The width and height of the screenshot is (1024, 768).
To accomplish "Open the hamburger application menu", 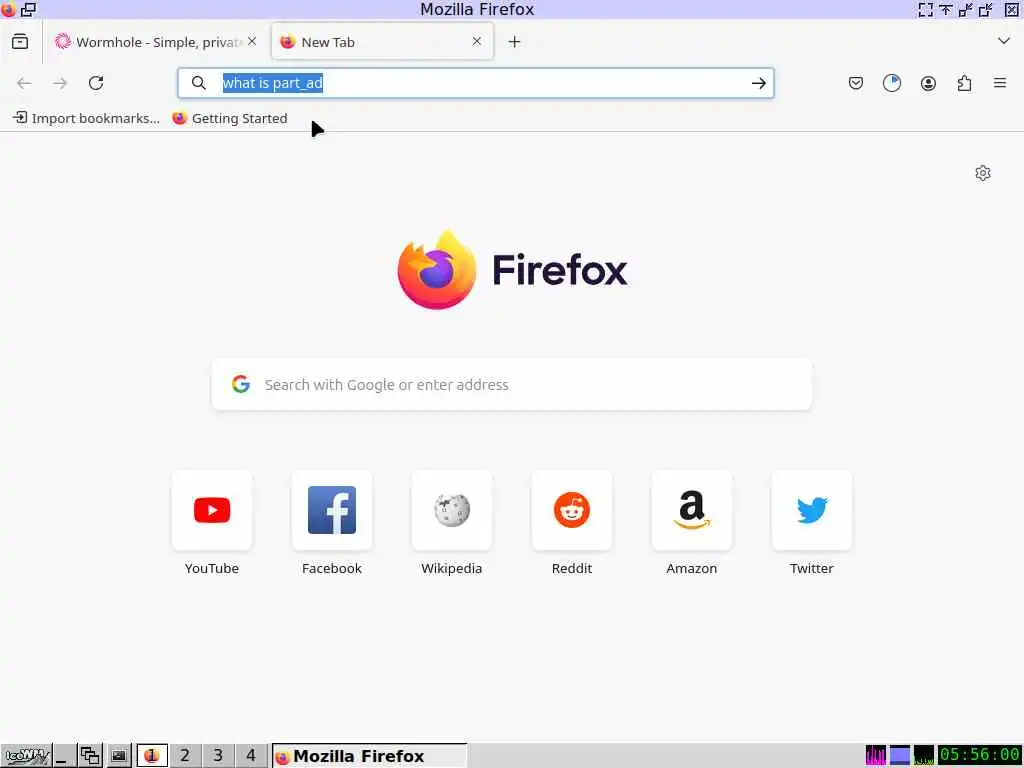I will click(1000, 83).
